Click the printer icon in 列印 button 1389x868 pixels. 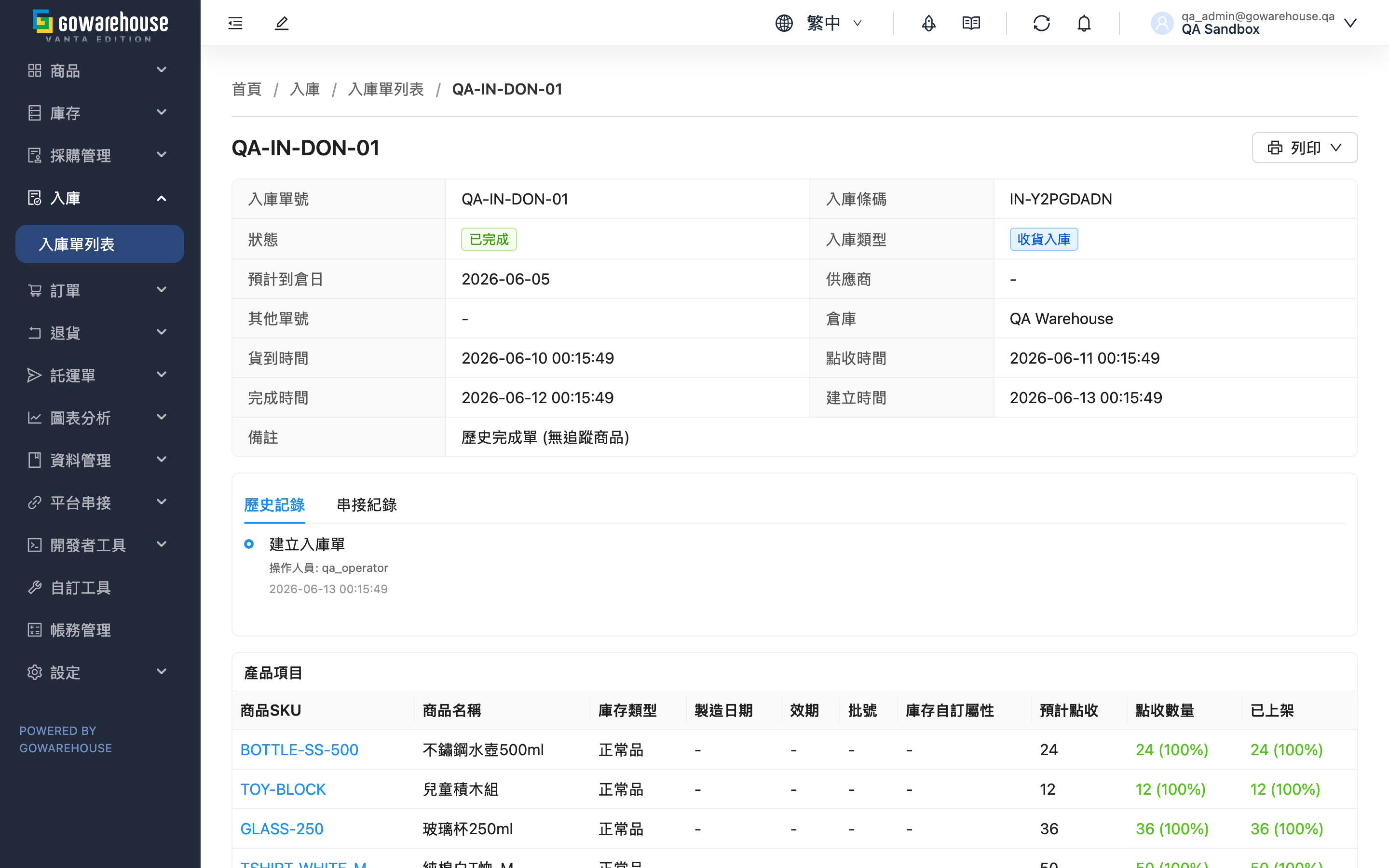(x=1275, y=148)
